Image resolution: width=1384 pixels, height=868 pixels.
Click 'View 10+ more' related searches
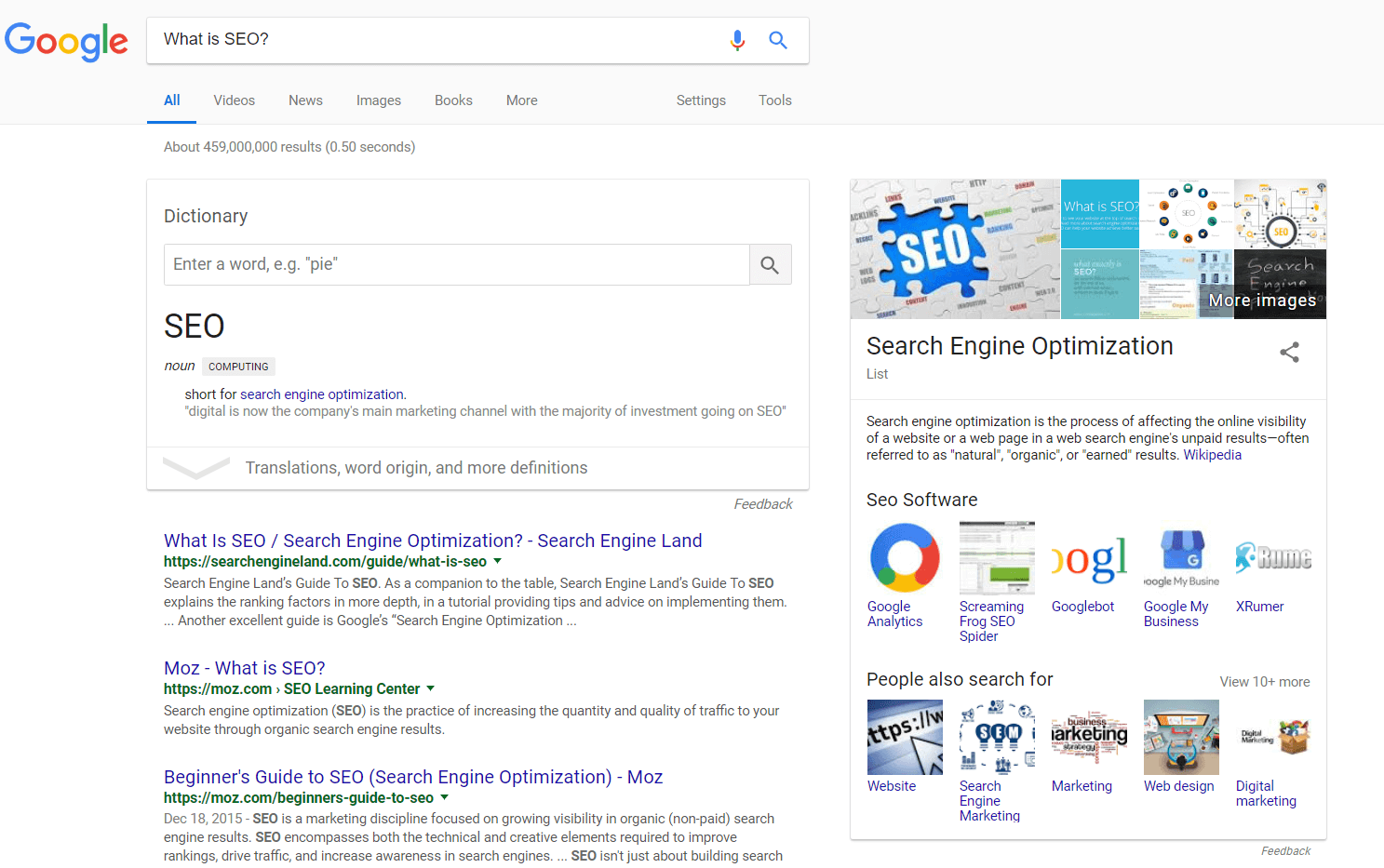(x=1265, y=682)
